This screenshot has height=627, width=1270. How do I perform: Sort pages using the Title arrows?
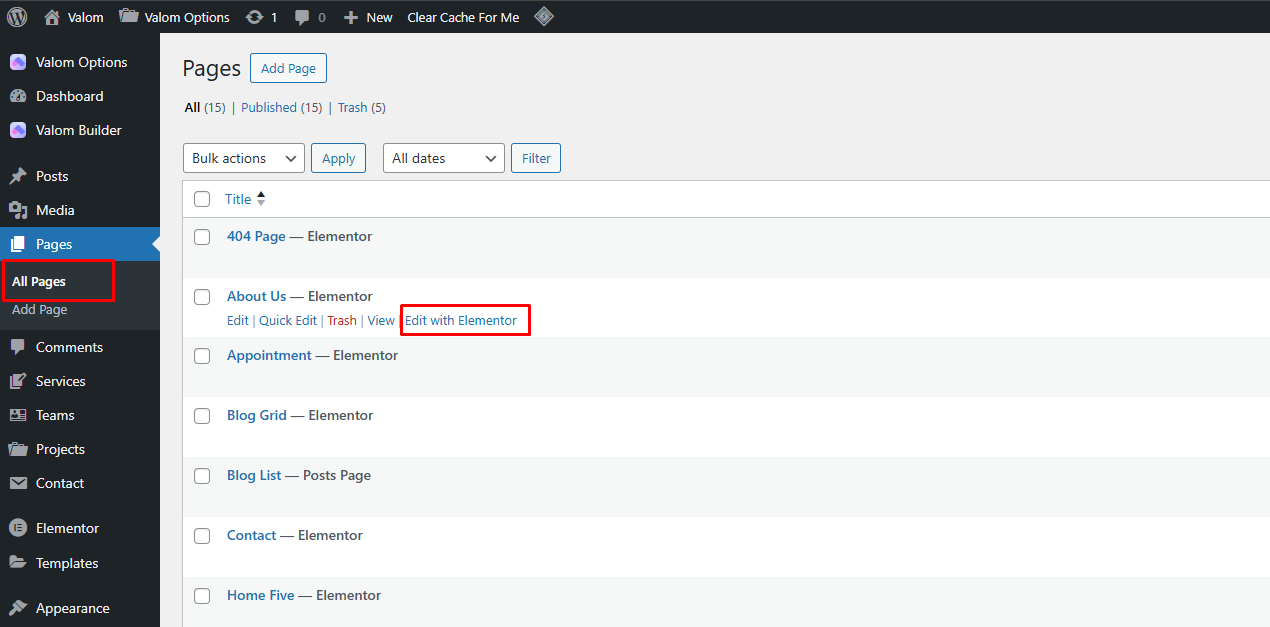(x=261, y=199)
